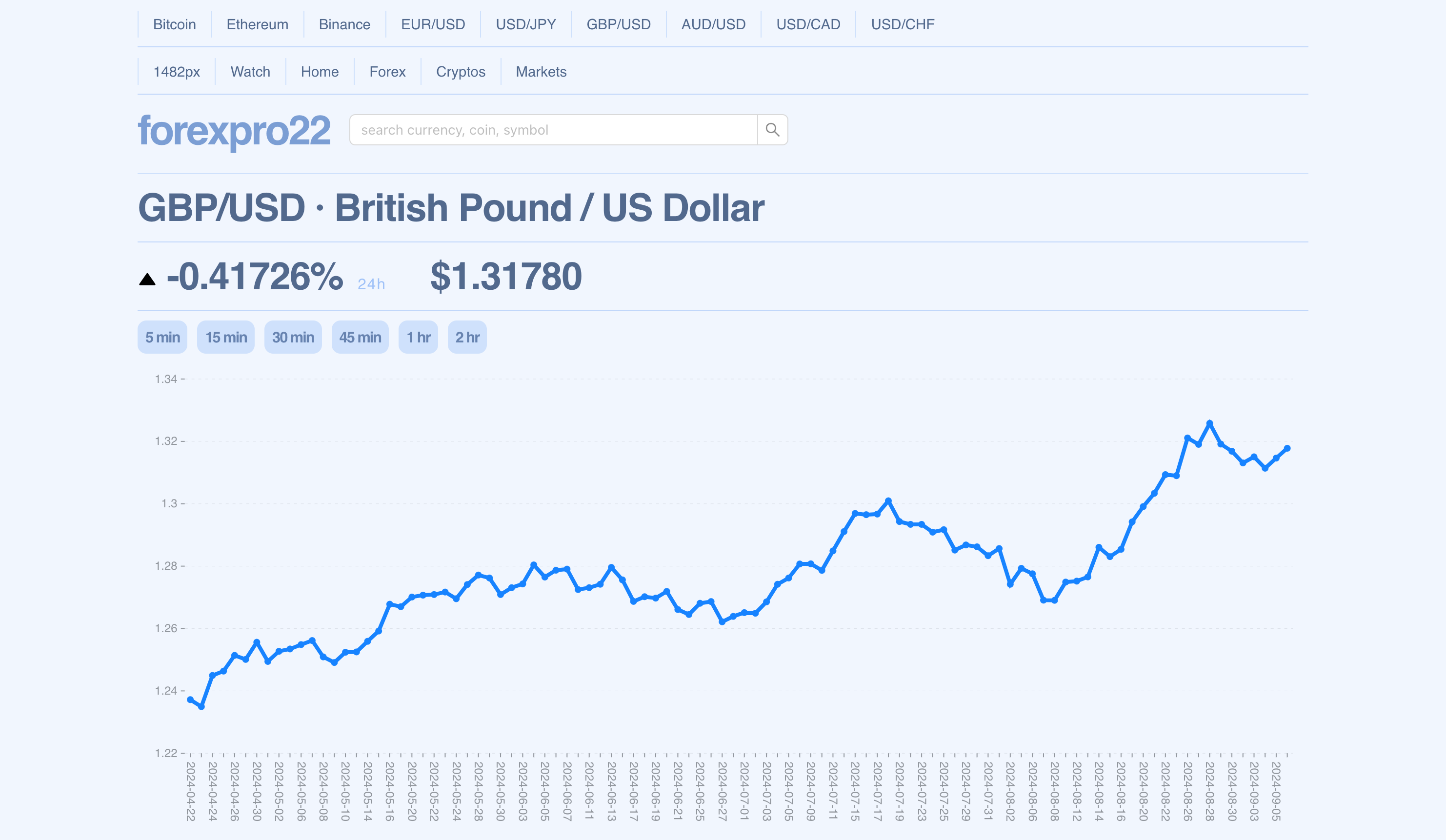
Task: Open the USD/CHF pair link
Action: click(903, 24)
